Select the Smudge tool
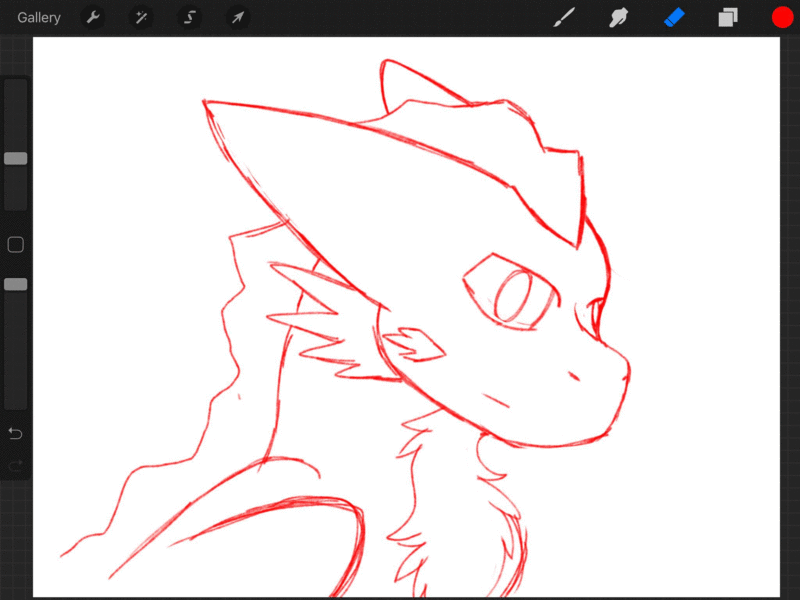 point(619,17)
